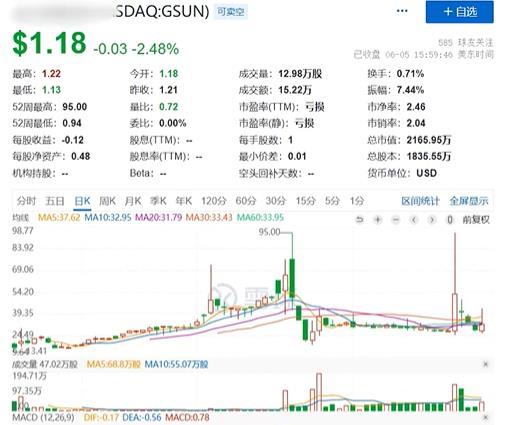Zoom in the K-line chart with plus icon
The width and height of the screenshot is (506, 425).
[378, 220]
